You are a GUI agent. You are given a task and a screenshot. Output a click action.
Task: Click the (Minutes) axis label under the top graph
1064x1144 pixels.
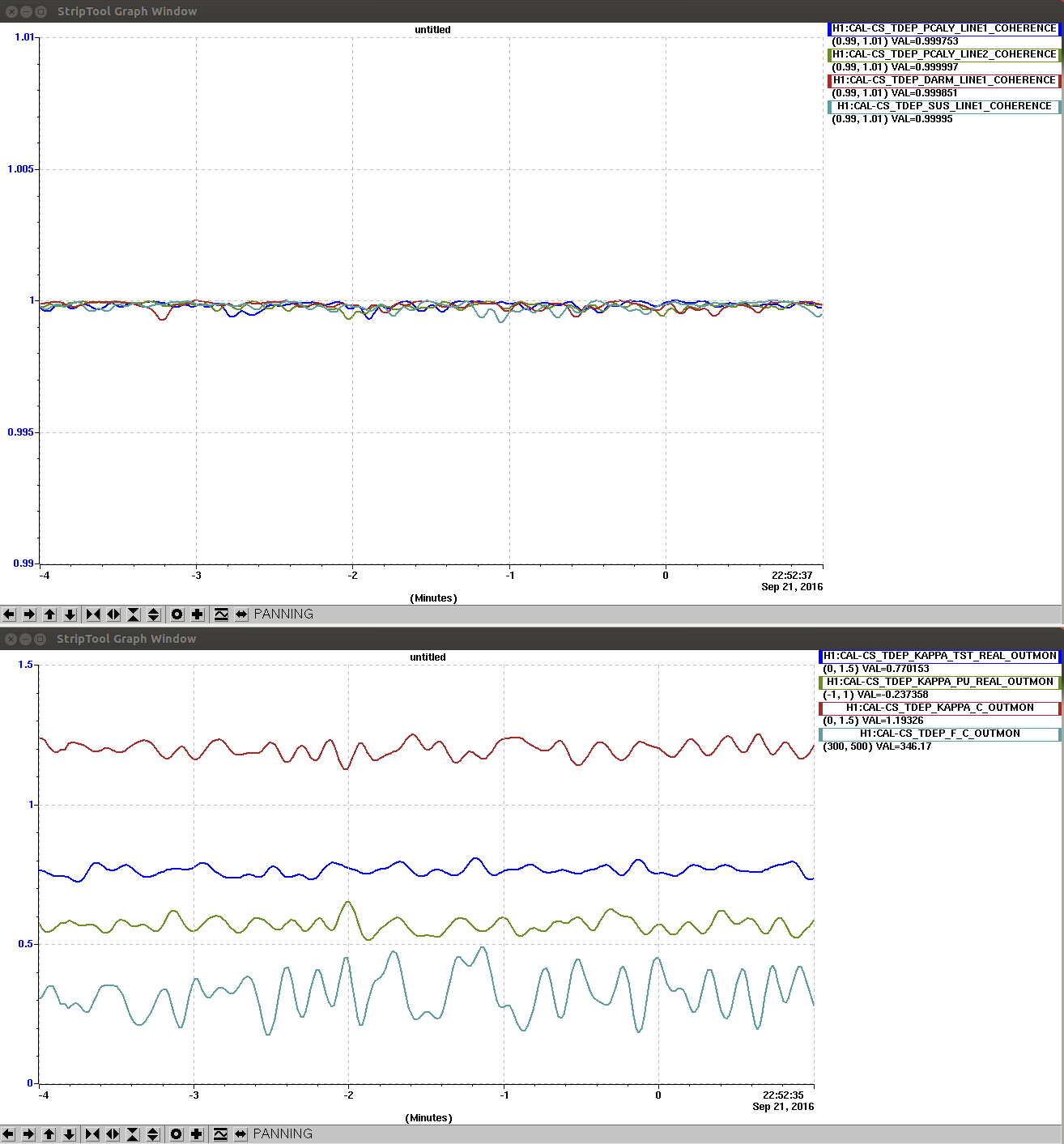click(x=434, y=598)
